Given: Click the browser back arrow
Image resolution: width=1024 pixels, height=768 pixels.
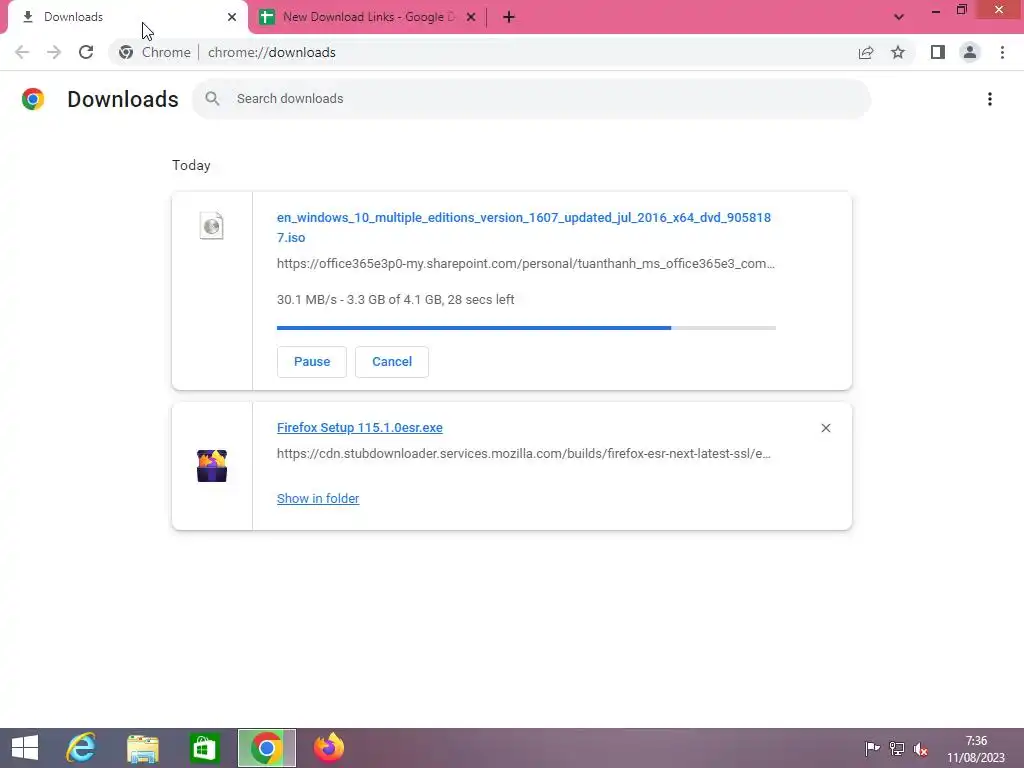Looking at the screenshot, I should pos(22,52).
